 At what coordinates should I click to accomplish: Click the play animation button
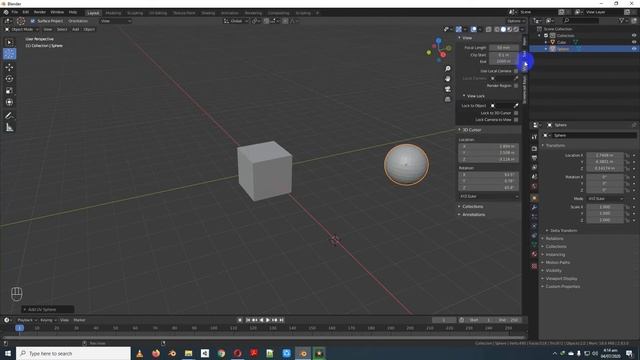pos(268,320)
